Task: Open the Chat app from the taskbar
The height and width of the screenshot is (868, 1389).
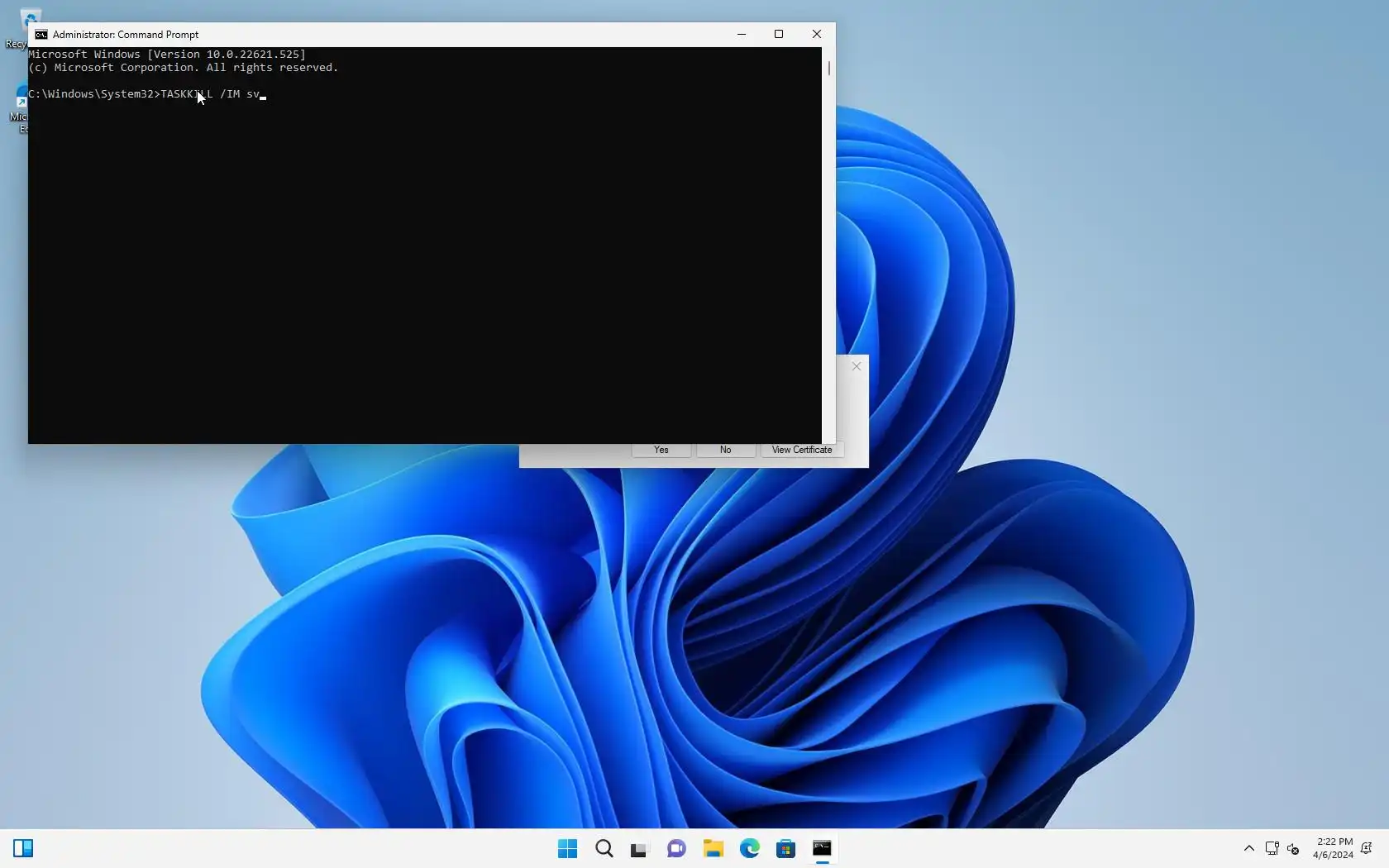Action: coord(676,848)
